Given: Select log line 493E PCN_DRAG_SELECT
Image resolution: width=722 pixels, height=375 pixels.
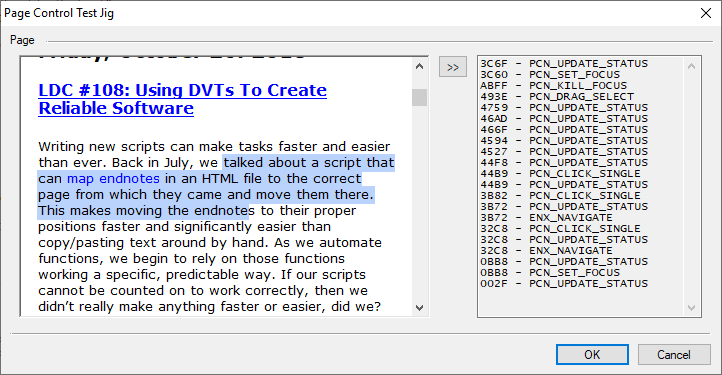Looking at the screenshot, I should pyautogui.click(x=557, y=97).
